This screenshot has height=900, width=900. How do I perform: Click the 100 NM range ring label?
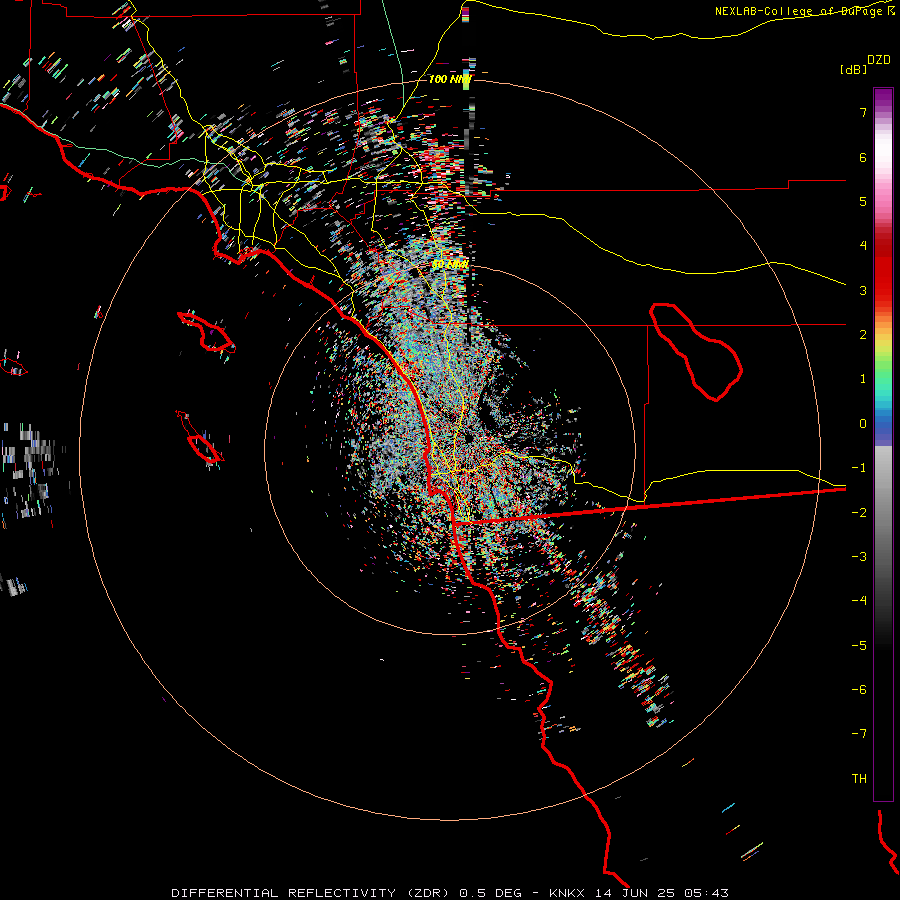tap(450, 79)
